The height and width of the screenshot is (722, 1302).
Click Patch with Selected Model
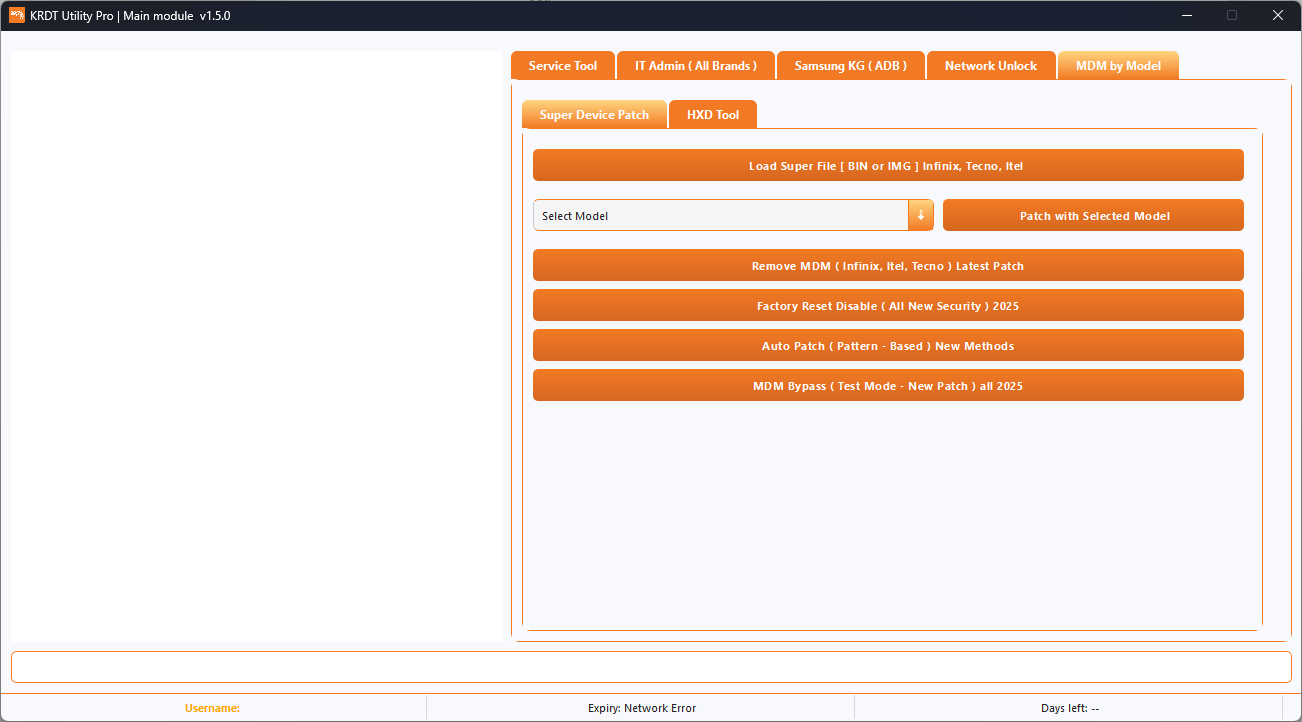1093,215
